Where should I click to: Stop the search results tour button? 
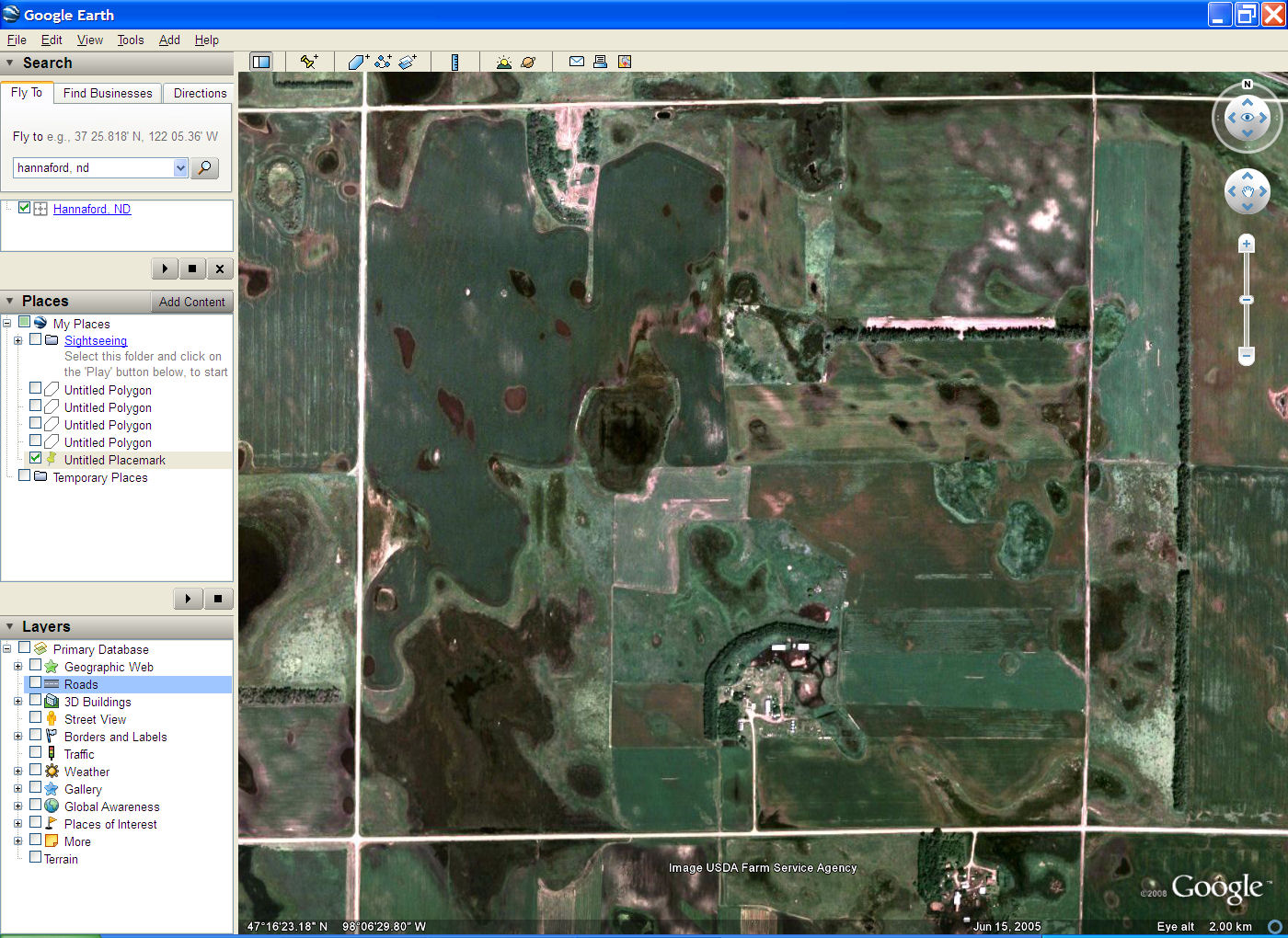click(x=191, y=269)
